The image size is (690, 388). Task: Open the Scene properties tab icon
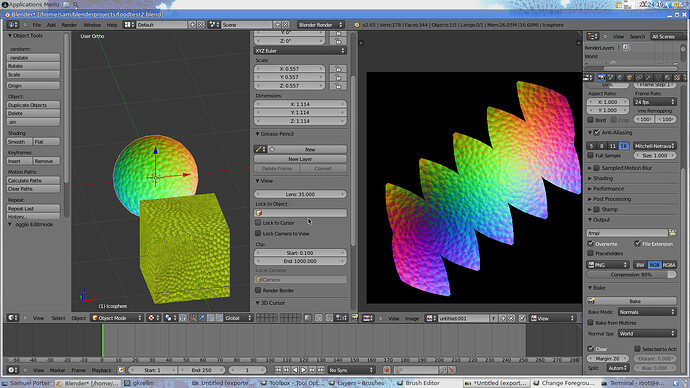pyautogui.click(x=611, y=77)
